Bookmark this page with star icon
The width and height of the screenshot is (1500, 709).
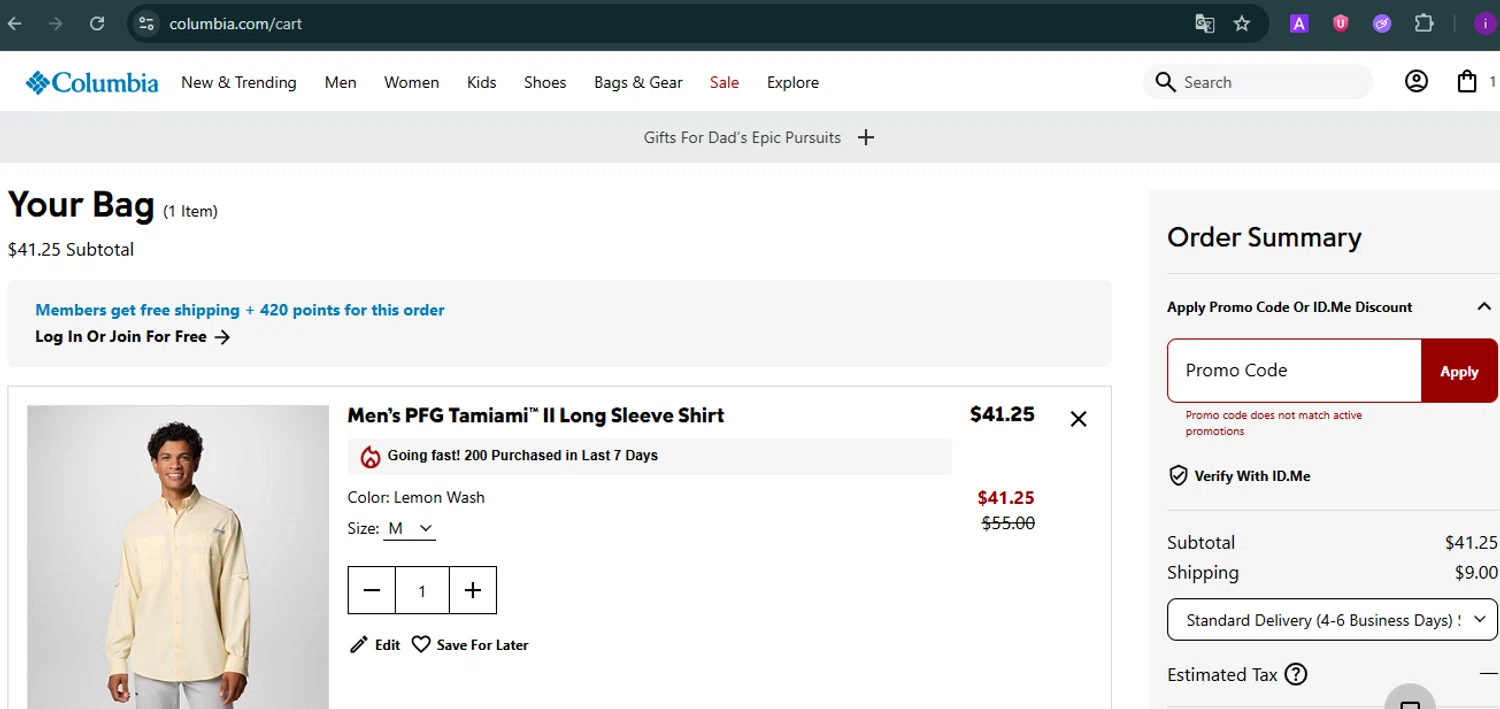[1242, 24]
